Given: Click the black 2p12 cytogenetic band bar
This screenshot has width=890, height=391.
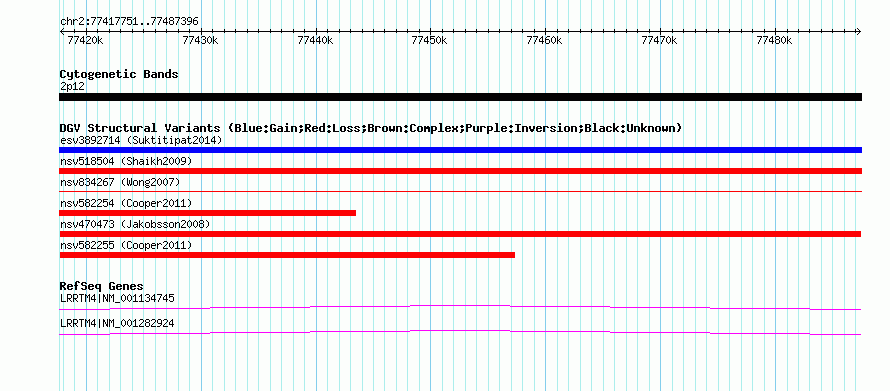Looking at the screenshot, I should pyautogui.click(x=460, y=97).
